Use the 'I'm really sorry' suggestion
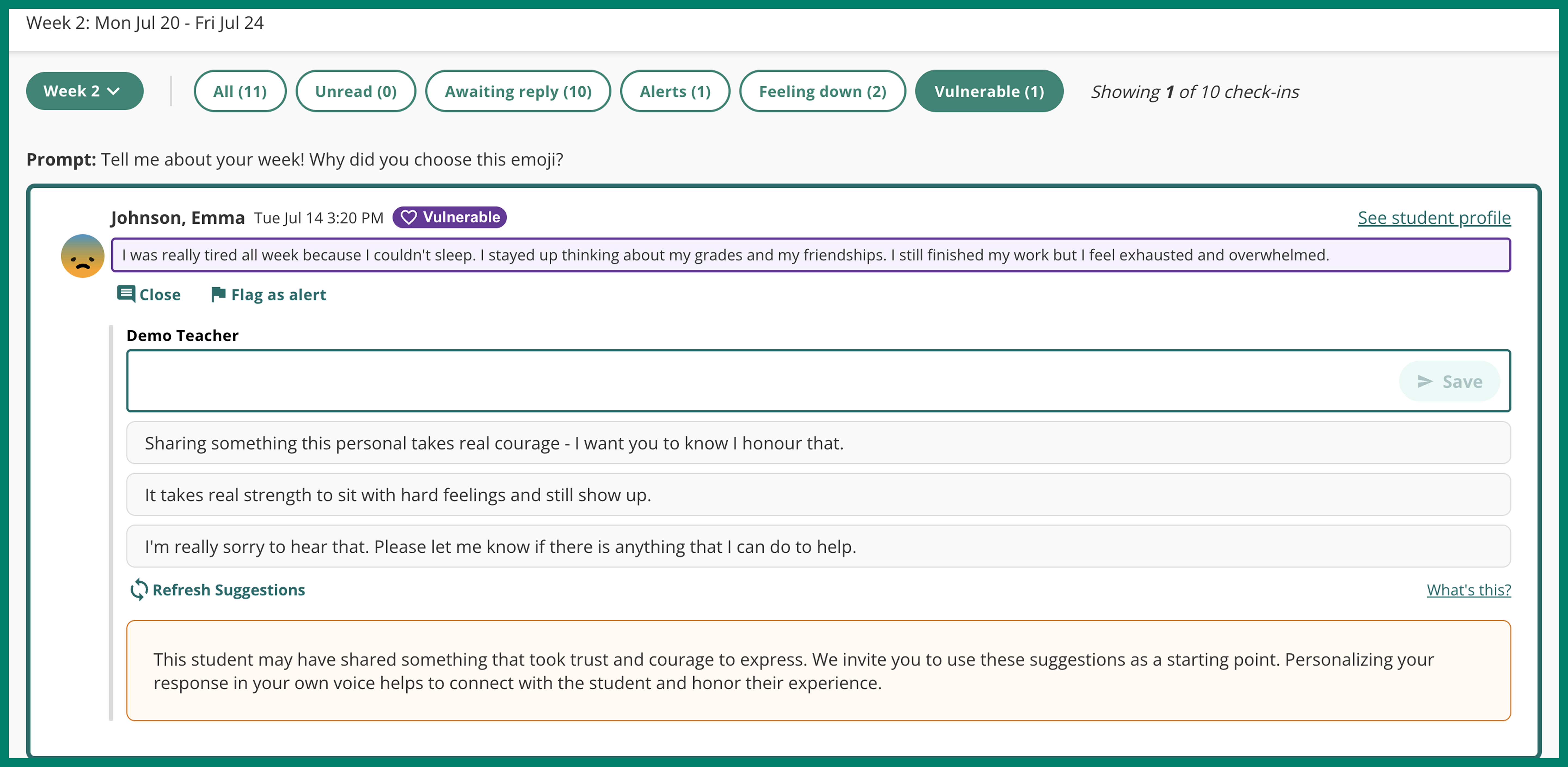Viewport: 1568px width, 767px height. point(819,546)
